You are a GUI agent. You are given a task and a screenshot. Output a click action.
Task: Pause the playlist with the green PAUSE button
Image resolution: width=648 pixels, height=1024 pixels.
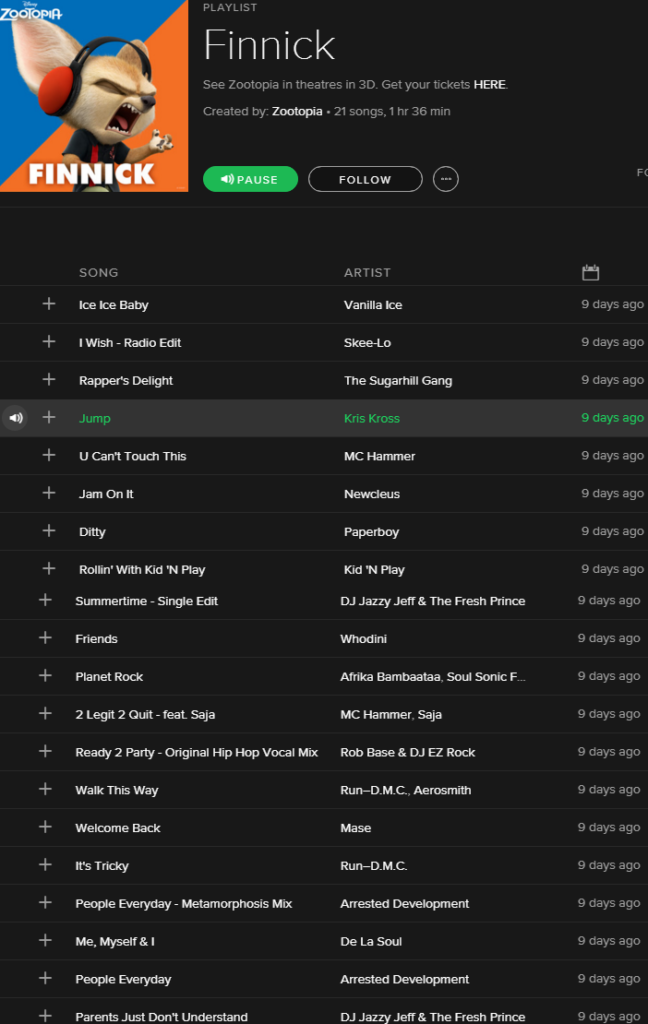tap(250, 179)
